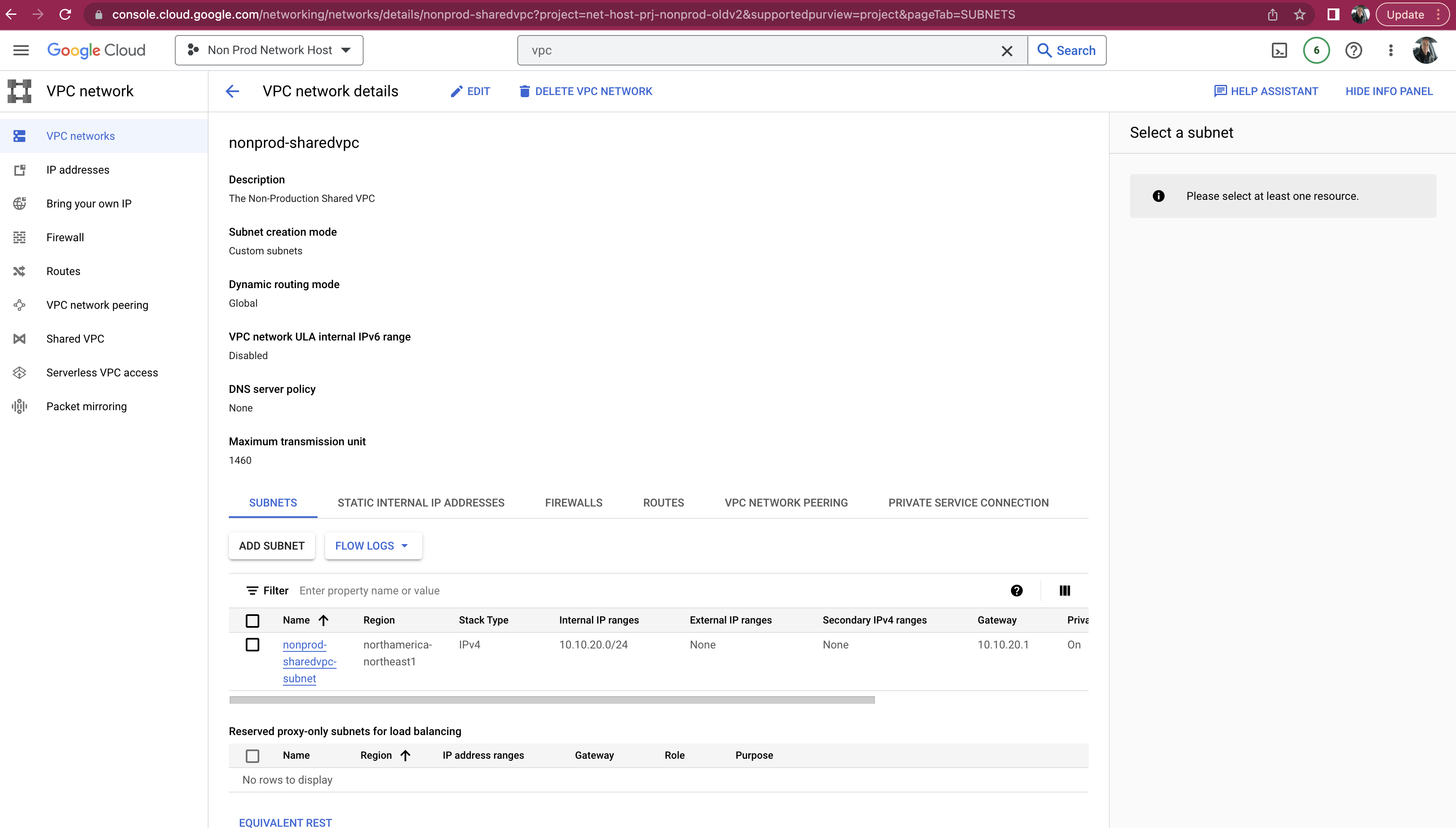Expand the Flow Logs dropdown
The image size is (1456, 828).
(x=373, y=545)
